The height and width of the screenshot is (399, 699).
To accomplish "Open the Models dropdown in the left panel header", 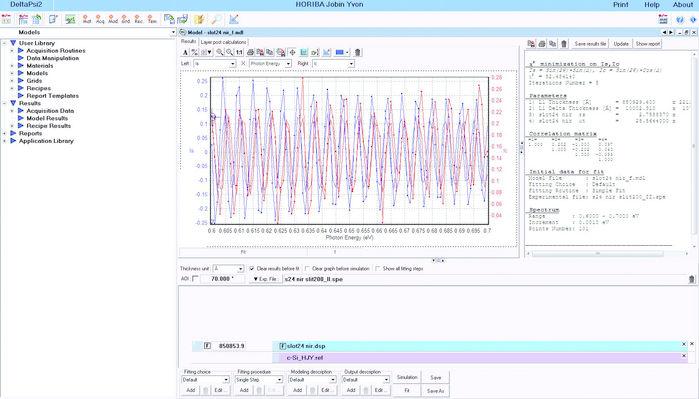I will coord(173,32).
